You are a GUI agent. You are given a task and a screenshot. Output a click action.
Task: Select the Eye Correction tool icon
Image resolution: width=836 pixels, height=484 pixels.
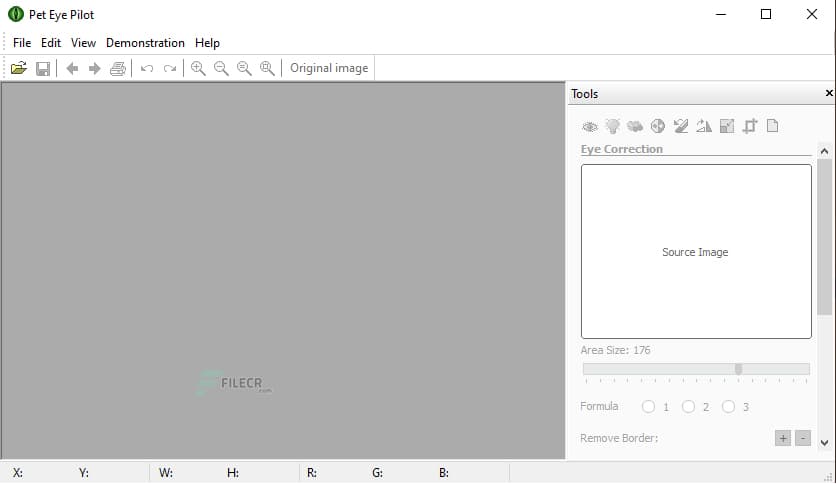point(590,126)
